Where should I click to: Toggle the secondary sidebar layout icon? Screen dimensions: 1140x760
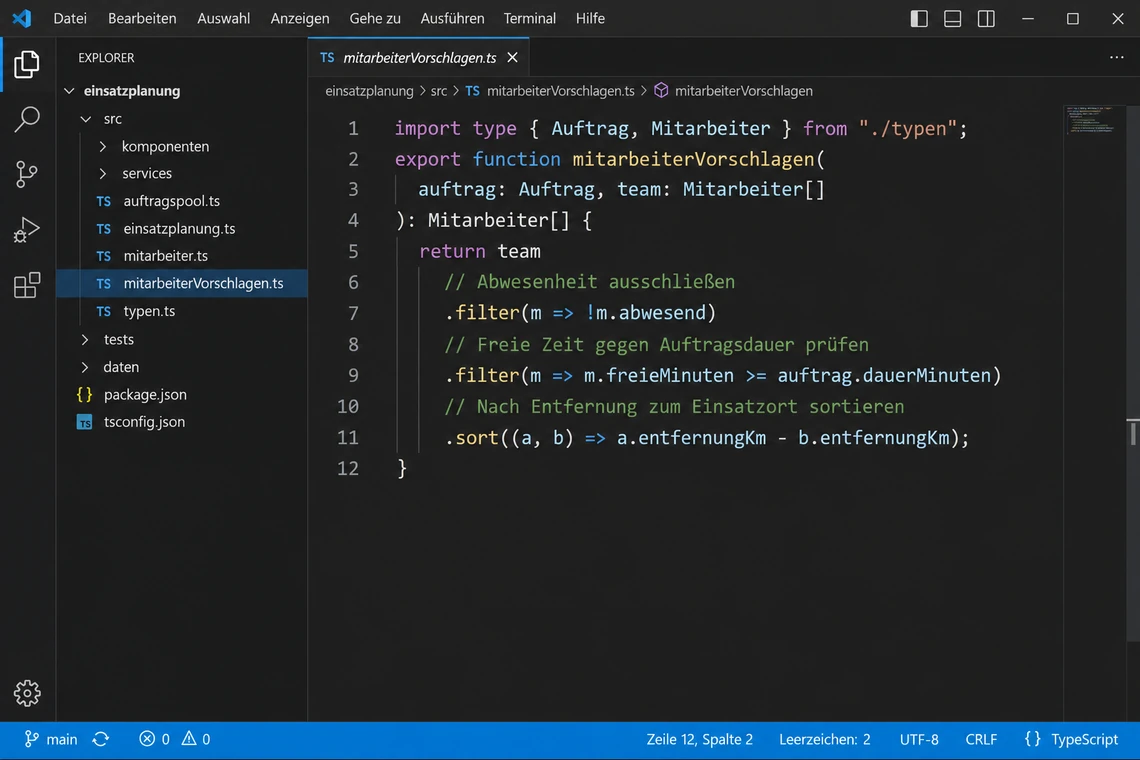click(986, 18)
